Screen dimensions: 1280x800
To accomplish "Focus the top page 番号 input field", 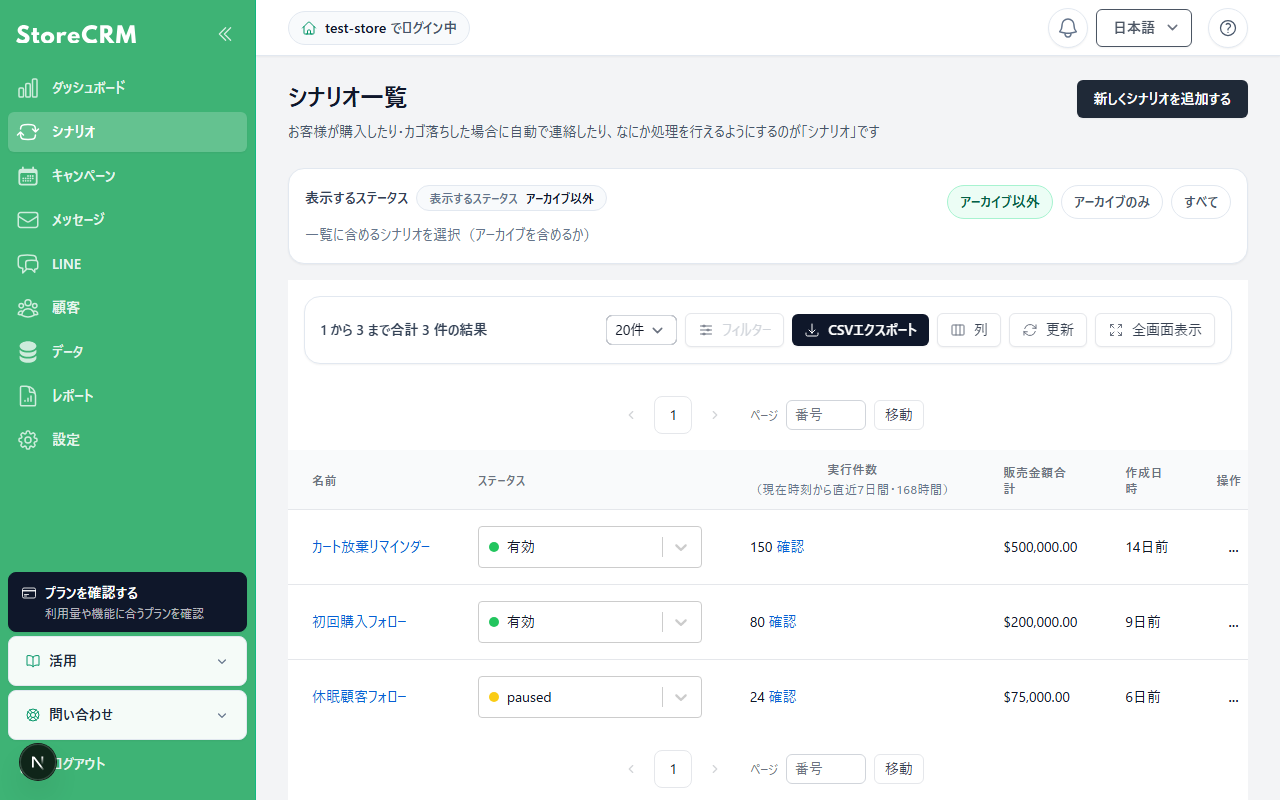I will coord(826,415).
